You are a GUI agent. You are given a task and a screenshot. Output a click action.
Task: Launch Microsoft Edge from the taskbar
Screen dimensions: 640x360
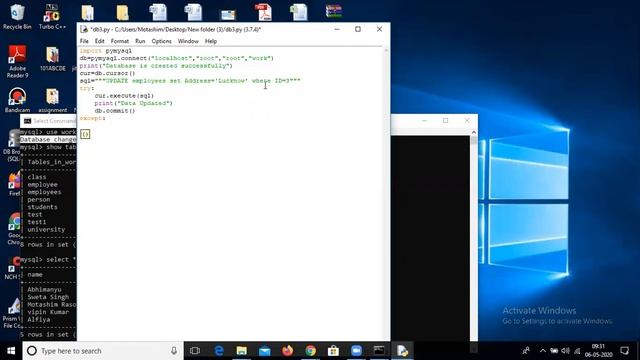click(219, 351)
